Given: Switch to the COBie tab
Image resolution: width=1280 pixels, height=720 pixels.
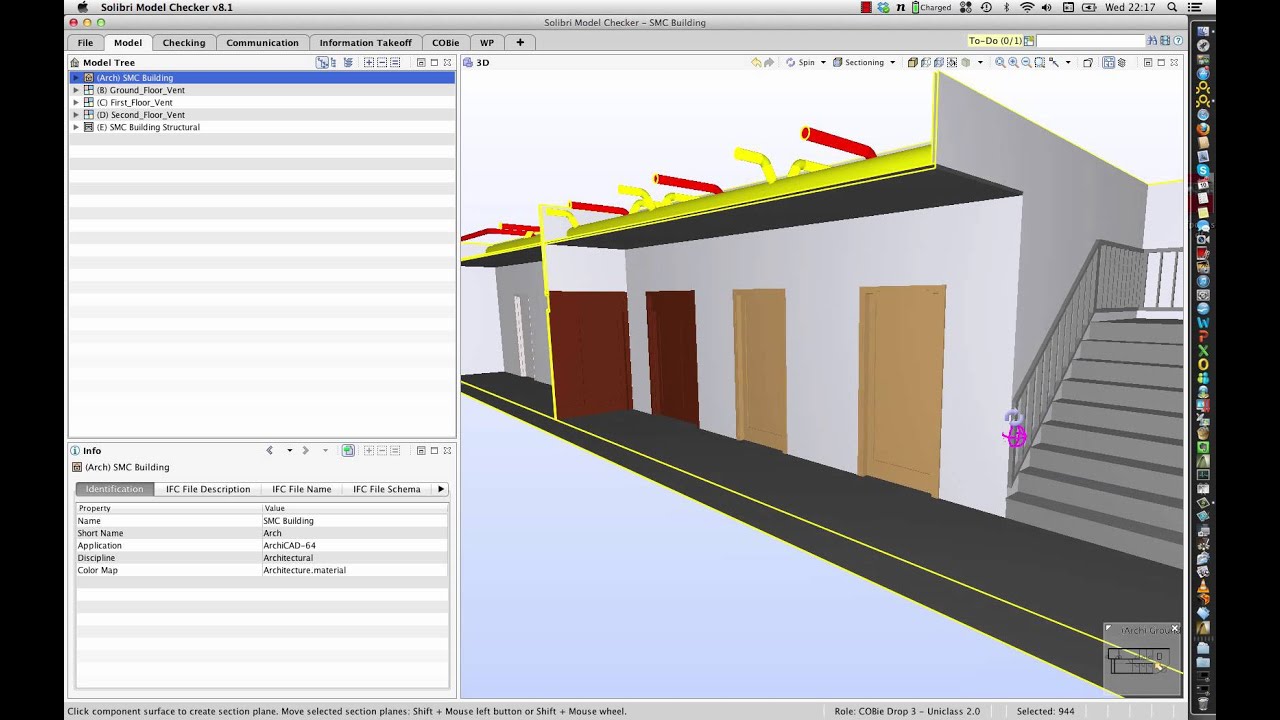Looking at the screenshot, I should [446, 42].
